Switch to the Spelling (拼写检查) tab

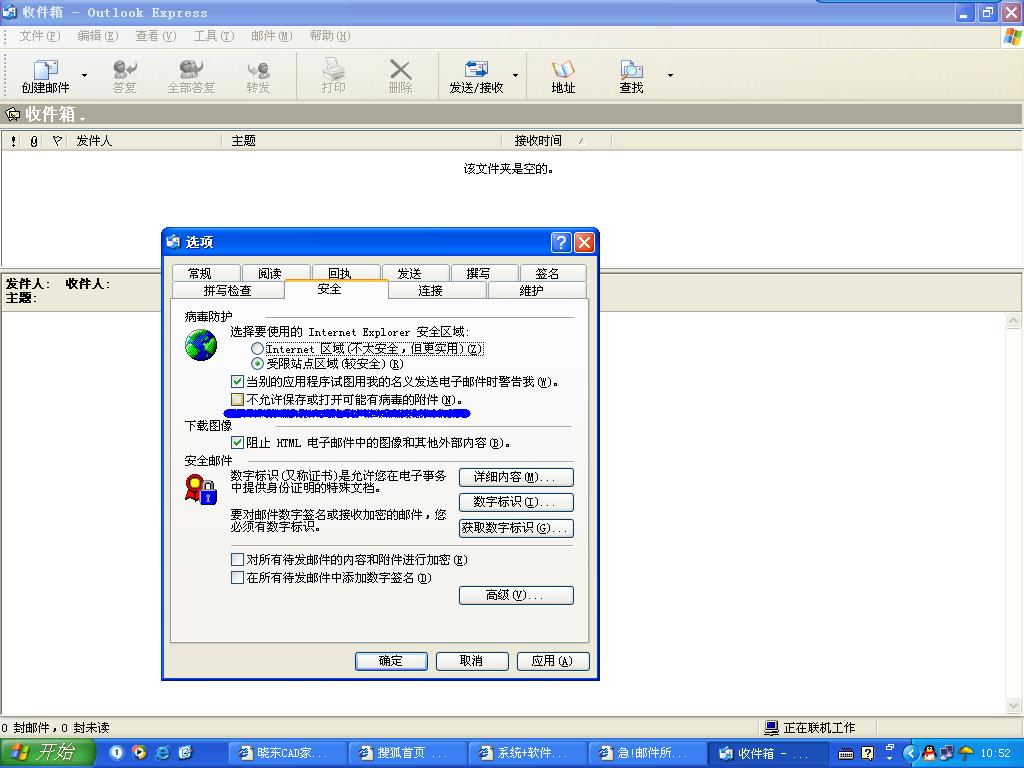coord(227,291)
